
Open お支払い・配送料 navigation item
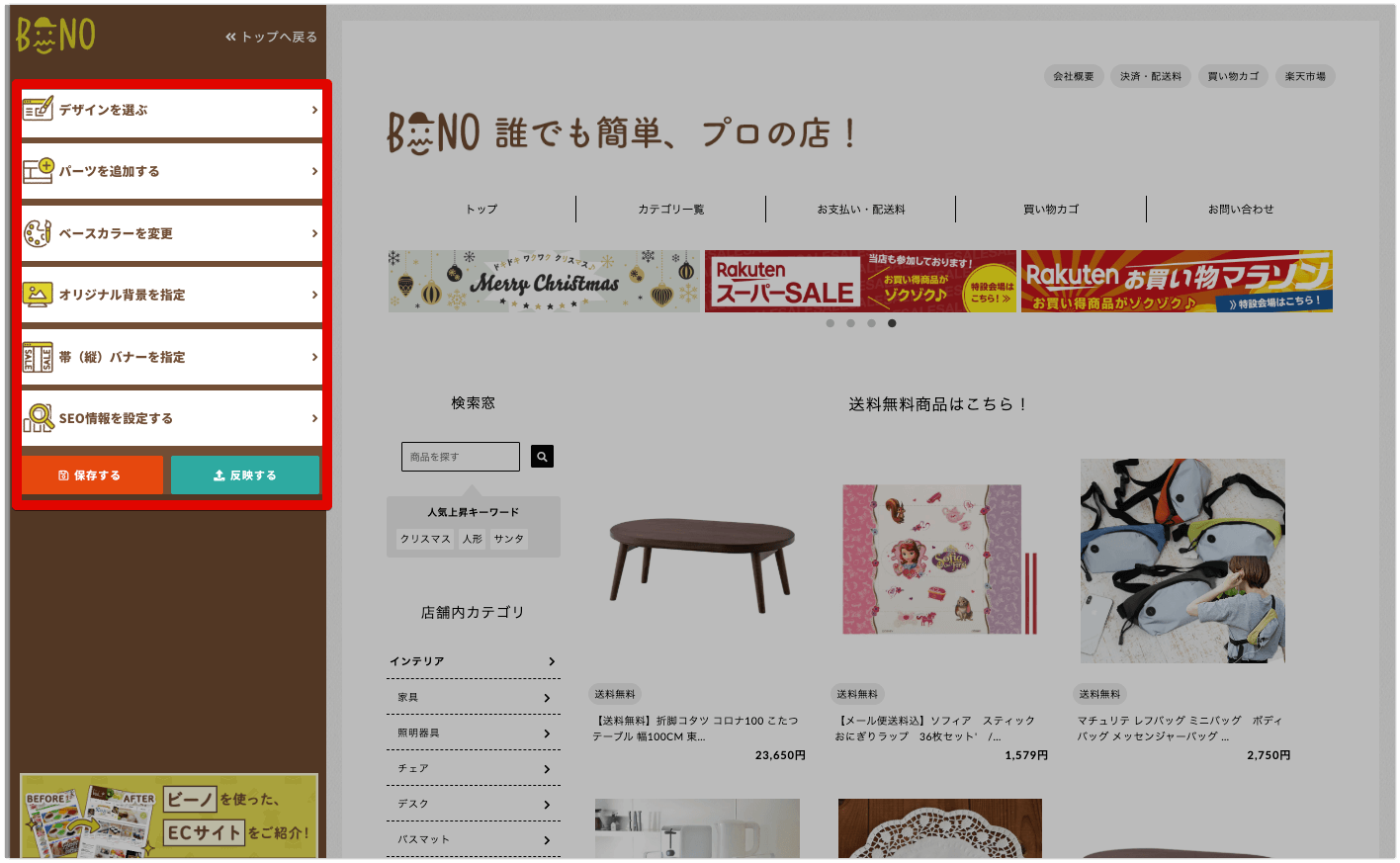click(x=860, y=209)
